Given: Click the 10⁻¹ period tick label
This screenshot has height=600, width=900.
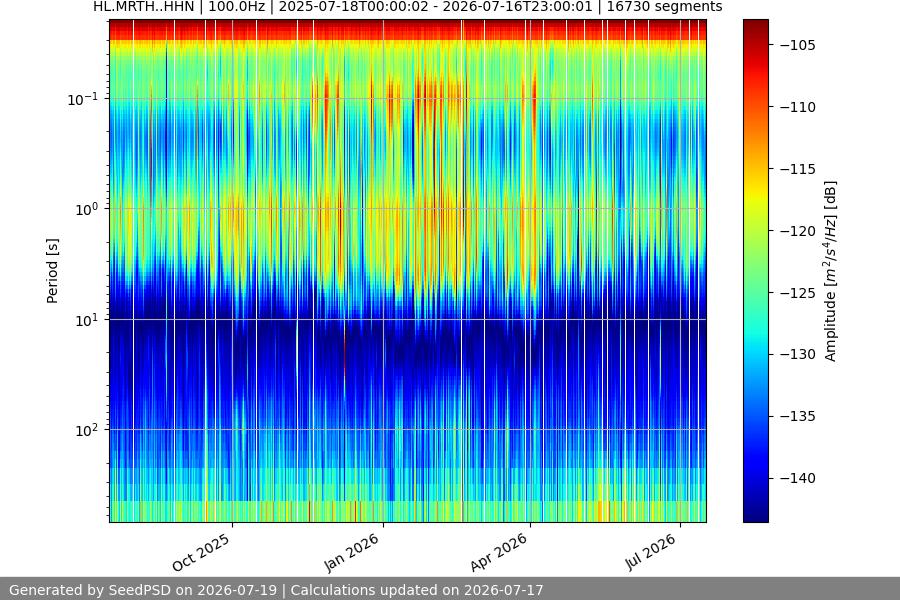Looking at the screenshot, I should pos(83,99).
